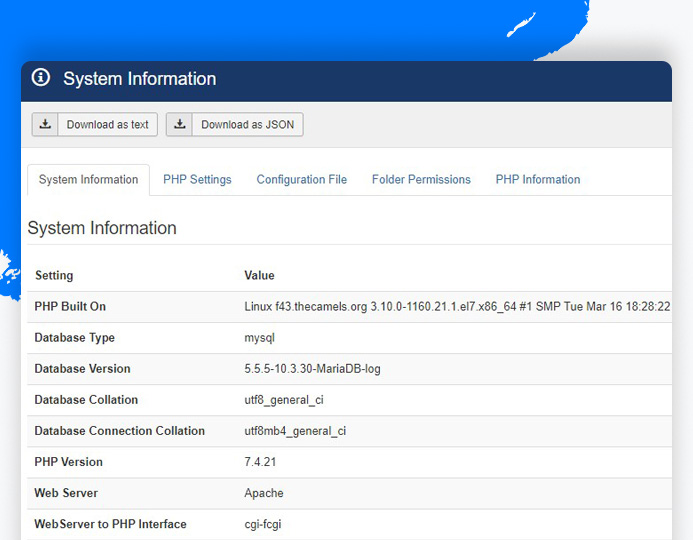Screen dimensions: 693x540
Task: Click the Database Version label
Action: (x=82, y=369)
